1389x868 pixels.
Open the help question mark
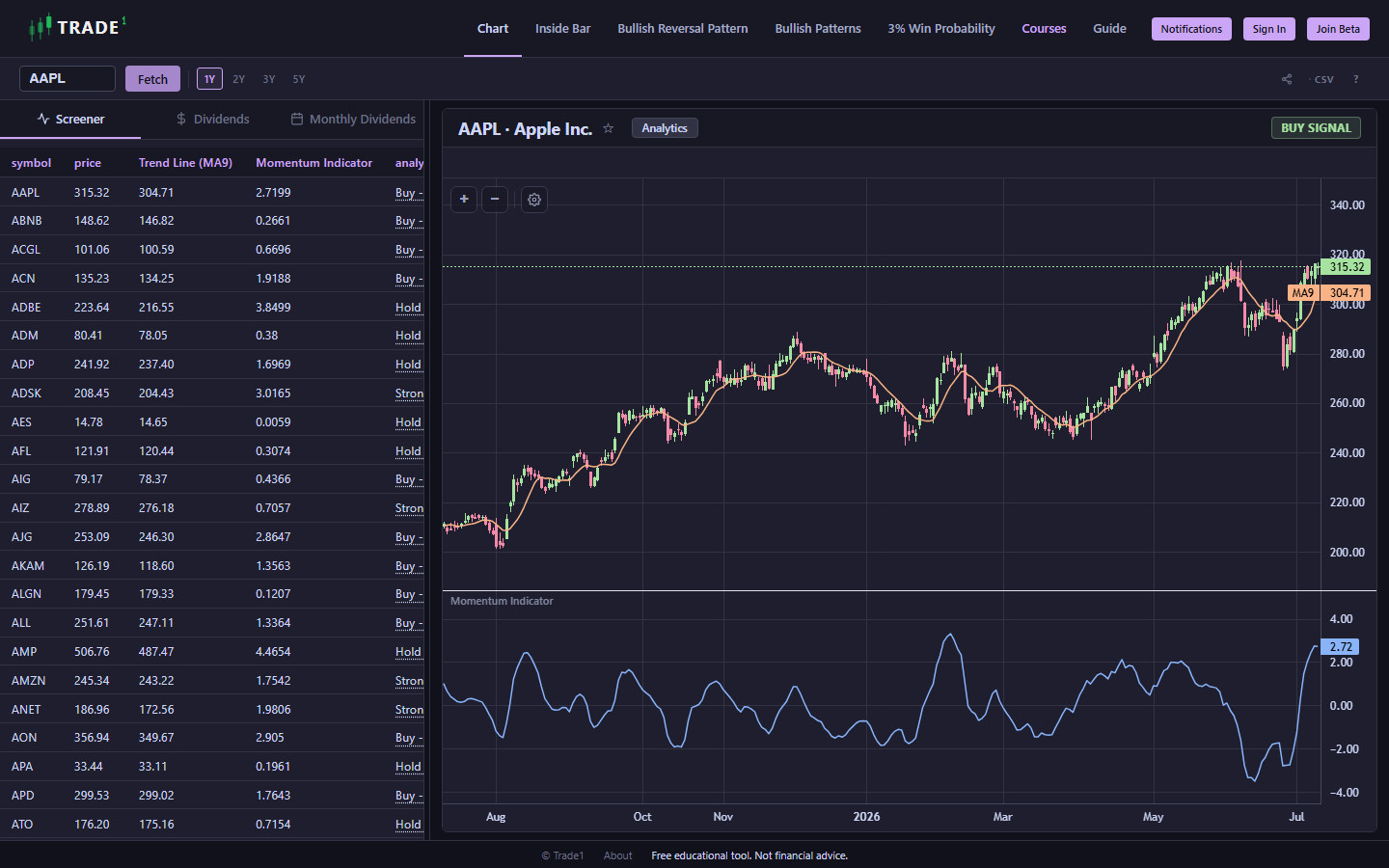click(1355, 79)
